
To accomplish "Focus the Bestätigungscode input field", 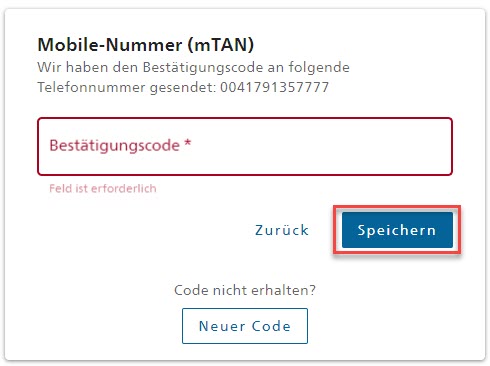I will [x=245, y=146].
